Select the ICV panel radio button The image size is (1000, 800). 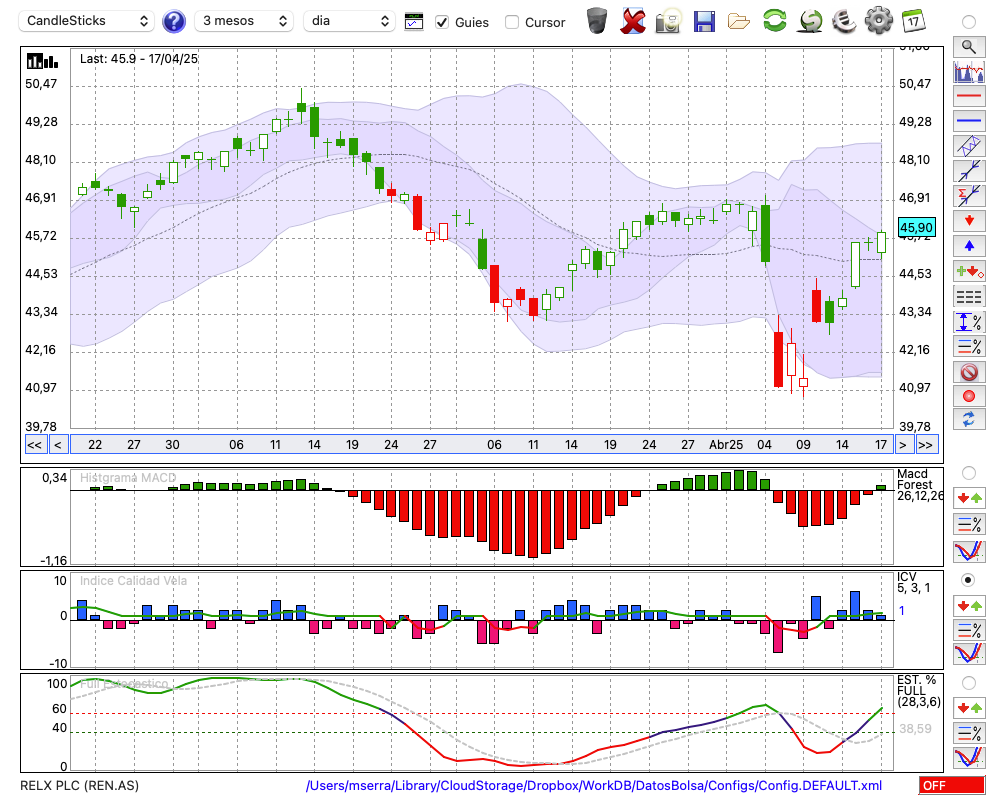(969, 580)
